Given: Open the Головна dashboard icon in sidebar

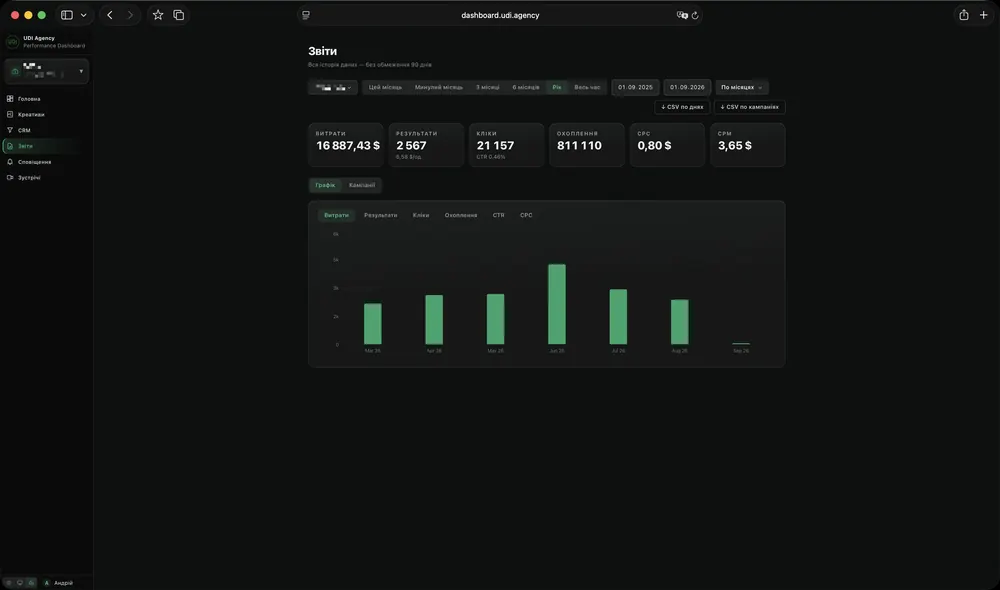Looking at the screenshot, I should 10,99.
